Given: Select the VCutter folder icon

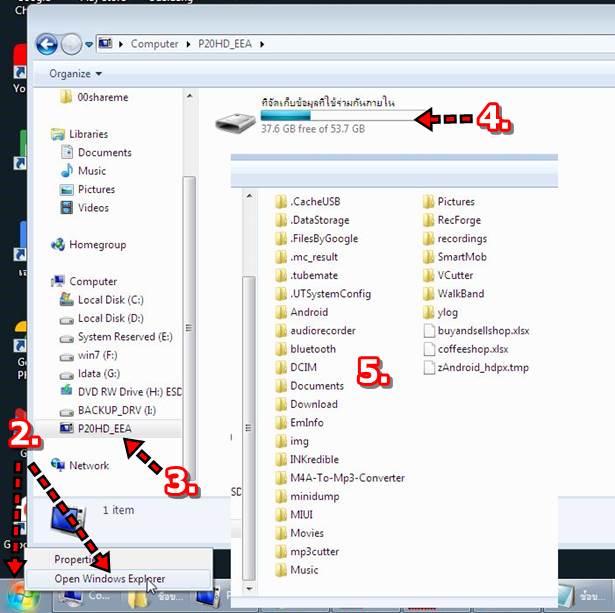Looking at the screenshot, I should coord(428,276).
